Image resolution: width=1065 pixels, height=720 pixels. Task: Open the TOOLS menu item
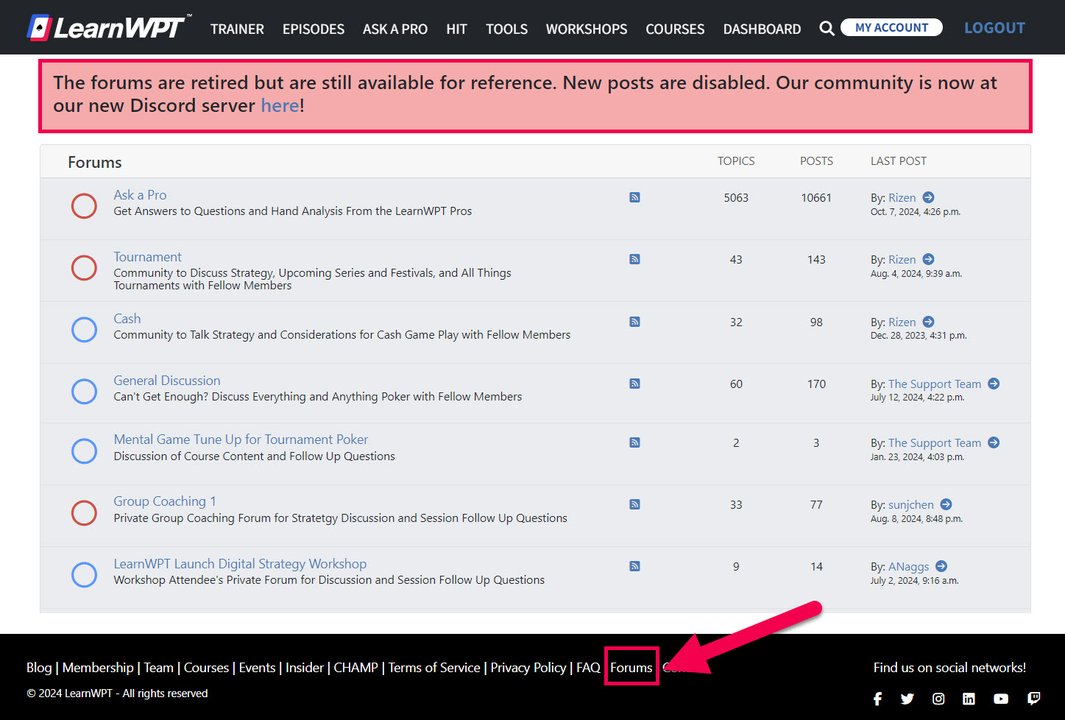[507, 29]
